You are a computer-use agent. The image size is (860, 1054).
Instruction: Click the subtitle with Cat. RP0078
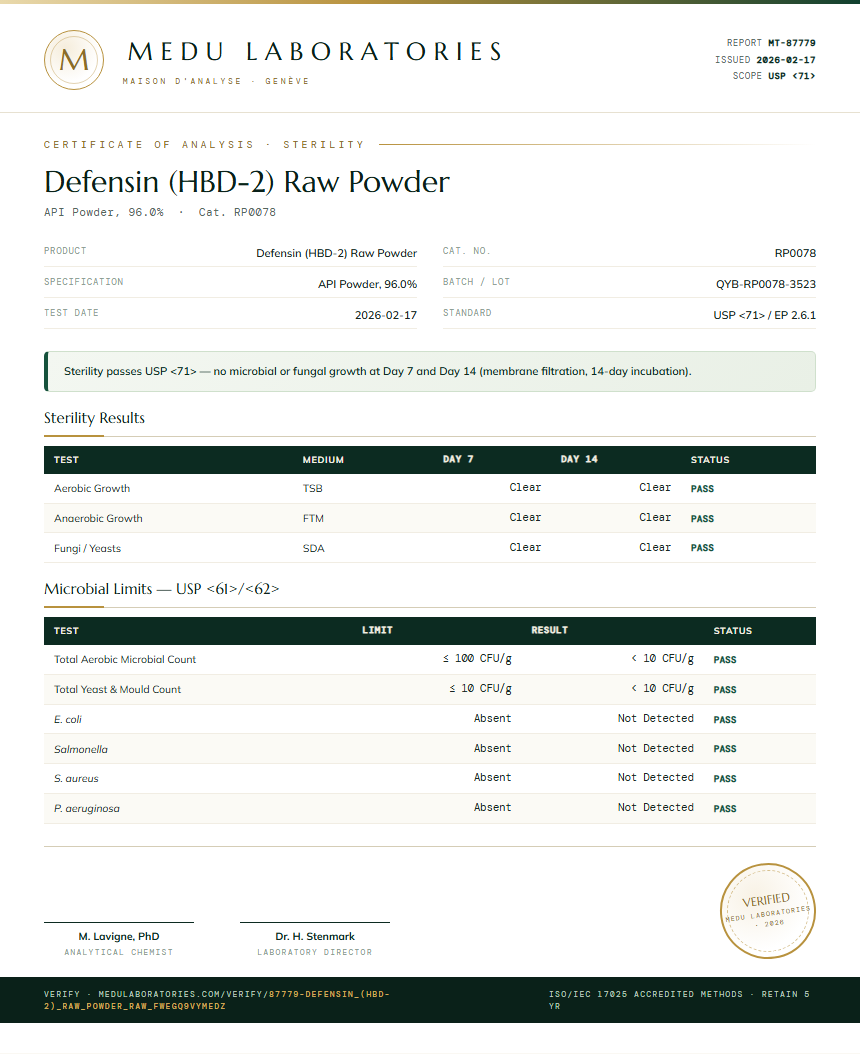point(160,212)
